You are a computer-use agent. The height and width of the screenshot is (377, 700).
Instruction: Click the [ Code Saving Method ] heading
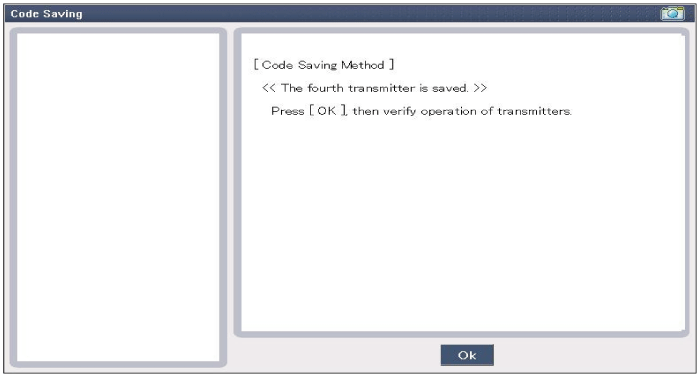click(324, 65)
